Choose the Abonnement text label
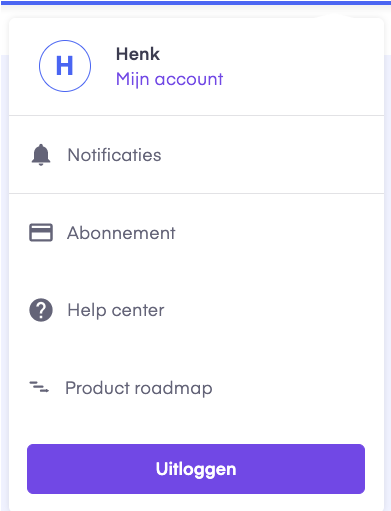The height and width of the screenshot is (511, 391). [x=121, y=233]
